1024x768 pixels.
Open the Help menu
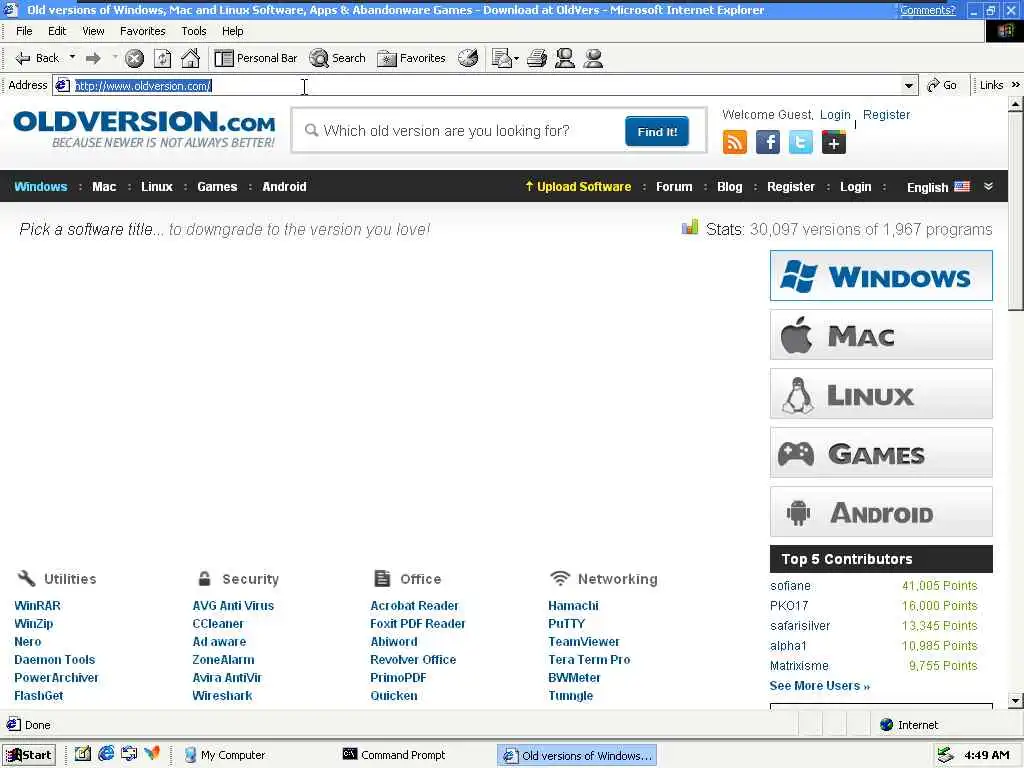pos(232,31)
